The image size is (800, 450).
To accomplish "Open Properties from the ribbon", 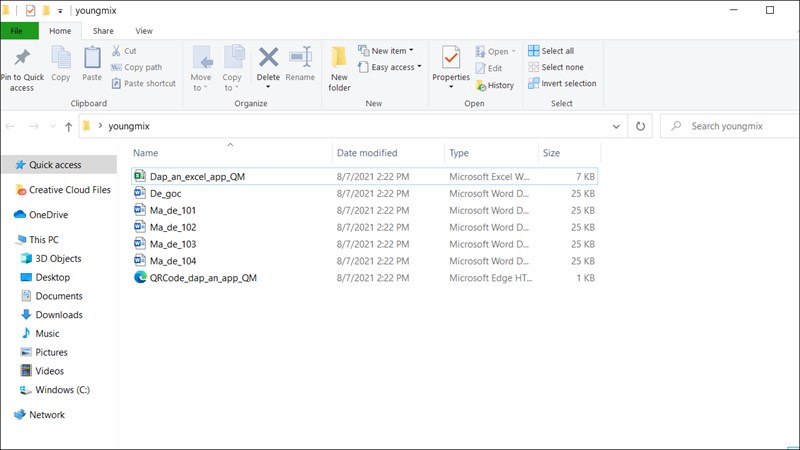I will [451, 64].
